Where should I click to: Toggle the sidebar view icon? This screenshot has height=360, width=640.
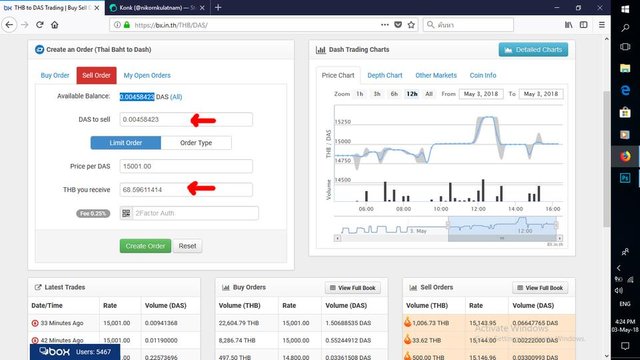pos(584,25)
